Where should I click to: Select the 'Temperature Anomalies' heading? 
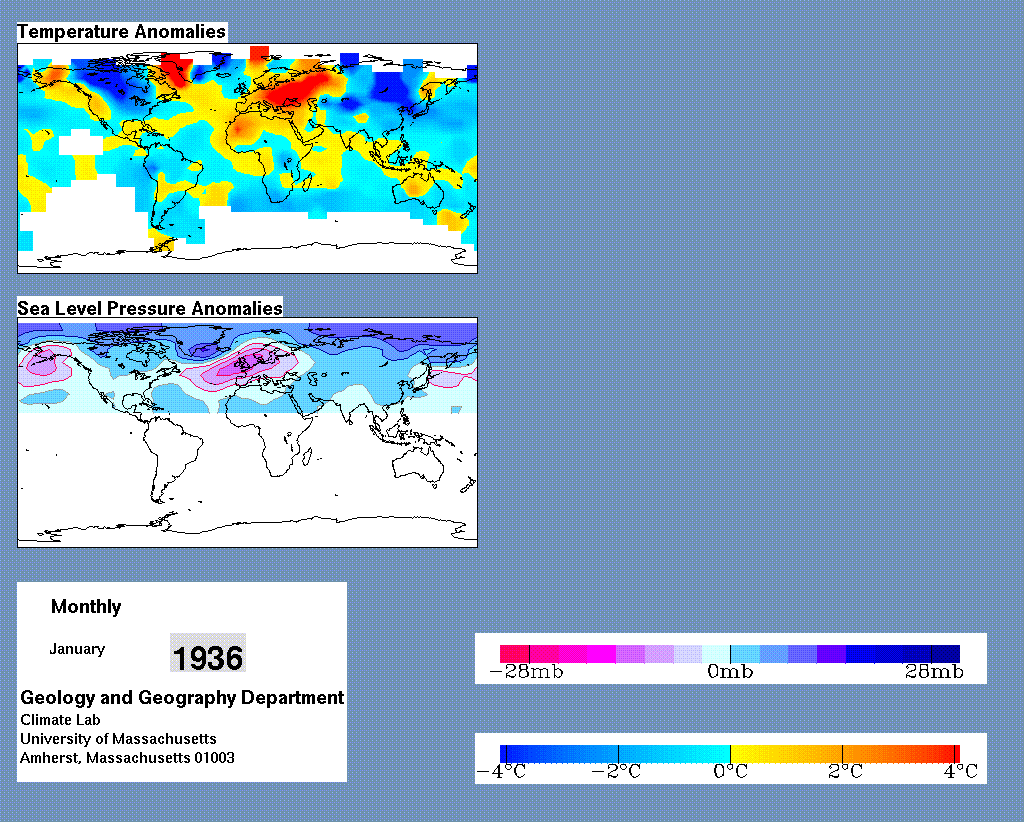[121, 31]
